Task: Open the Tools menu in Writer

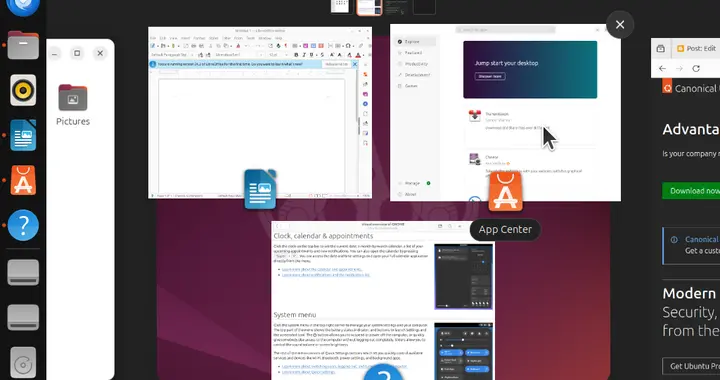Action: (x=250, y=38)
